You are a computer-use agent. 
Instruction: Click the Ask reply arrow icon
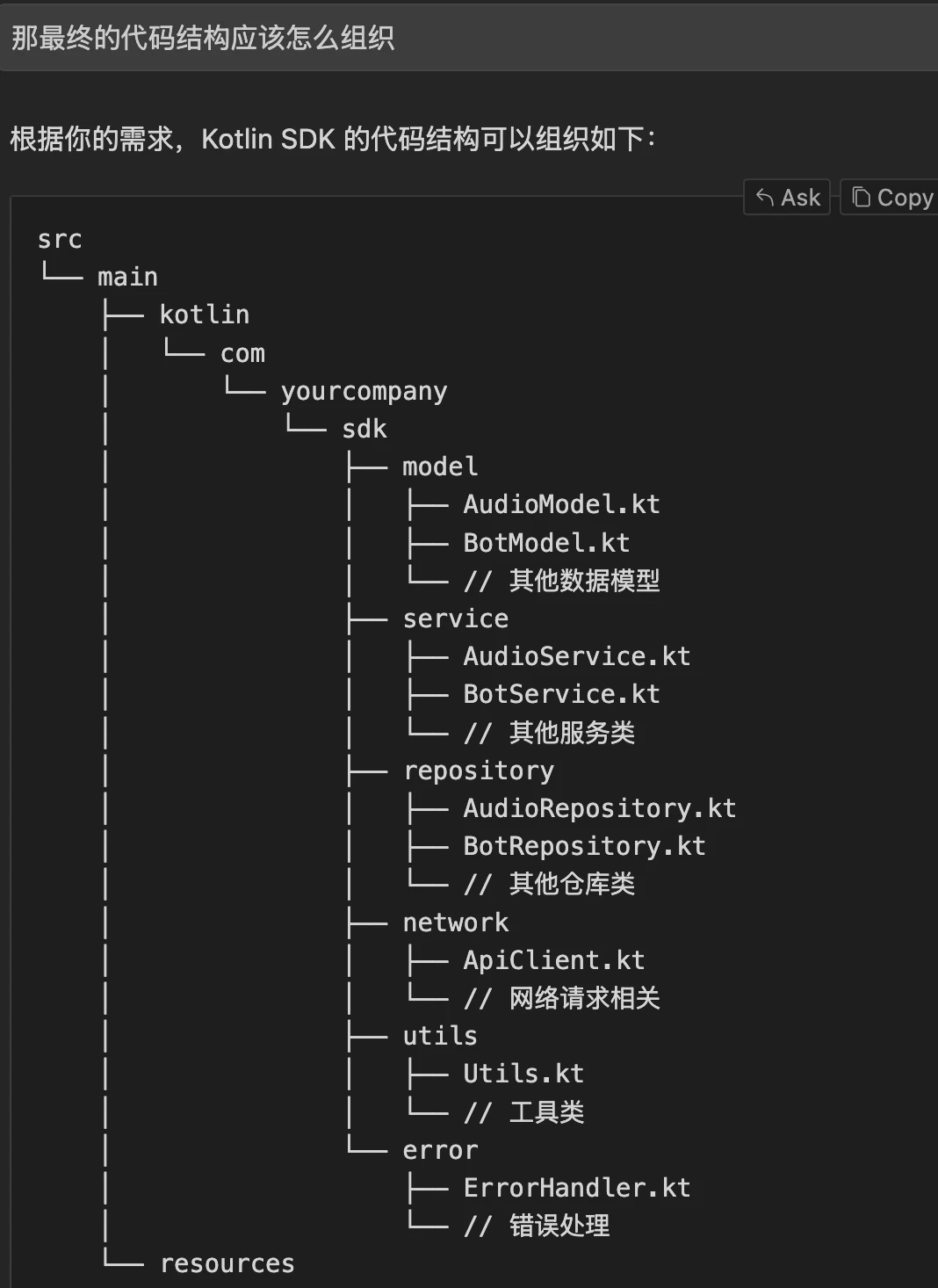pos(765,198)
